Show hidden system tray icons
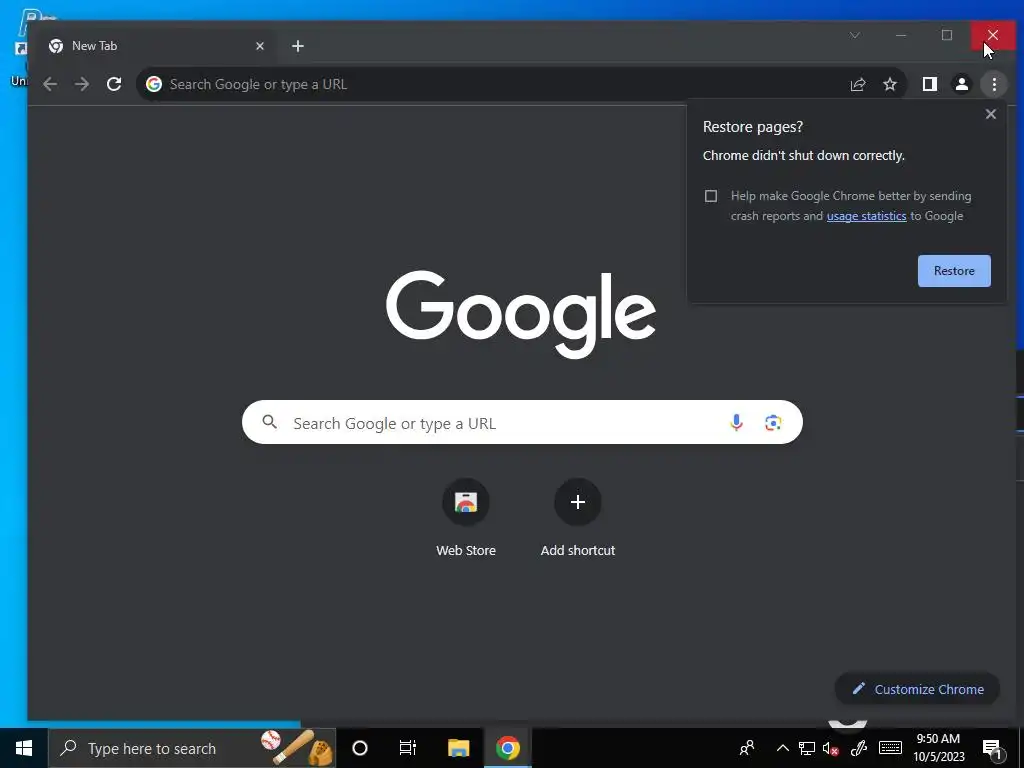Image resolution: width=1024 pixels, height=768 pixels. click(782, 748)
